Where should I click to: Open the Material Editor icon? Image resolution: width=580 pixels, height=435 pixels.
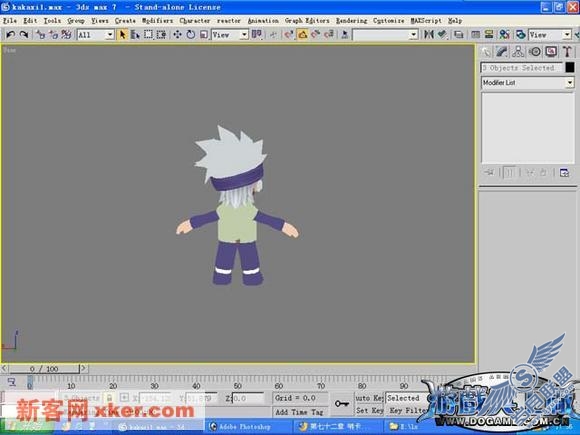point(505,34)
